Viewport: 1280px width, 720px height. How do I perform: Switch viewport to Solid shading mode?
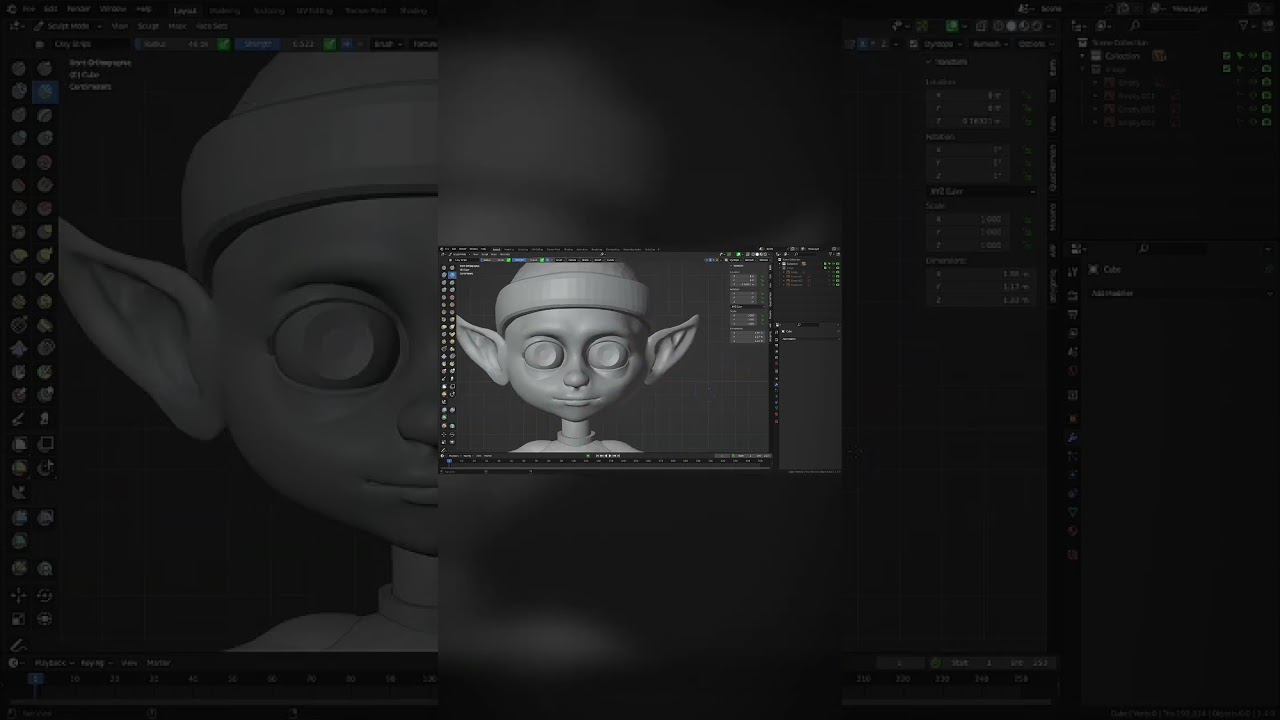[1010, 26]
